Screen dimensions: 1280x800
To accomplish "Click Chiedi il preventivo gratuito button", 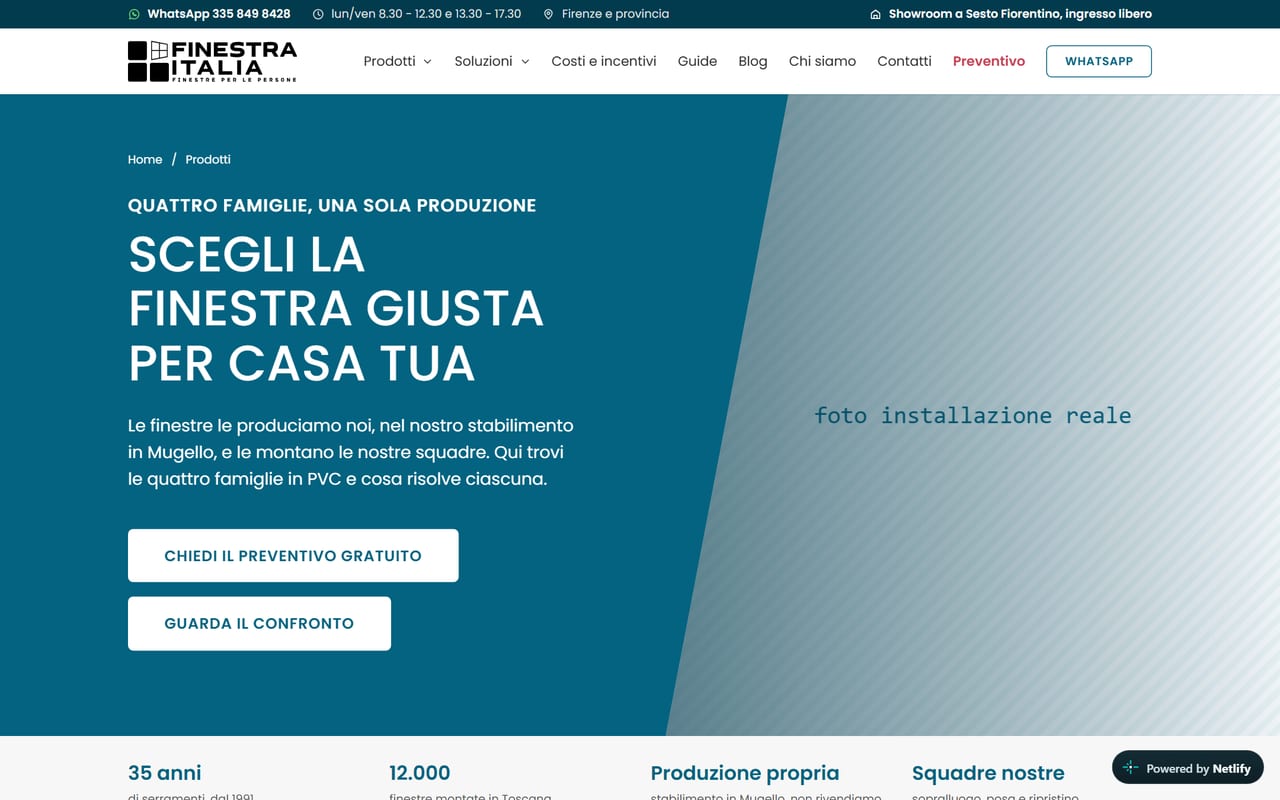I will [x=293, y=556].
